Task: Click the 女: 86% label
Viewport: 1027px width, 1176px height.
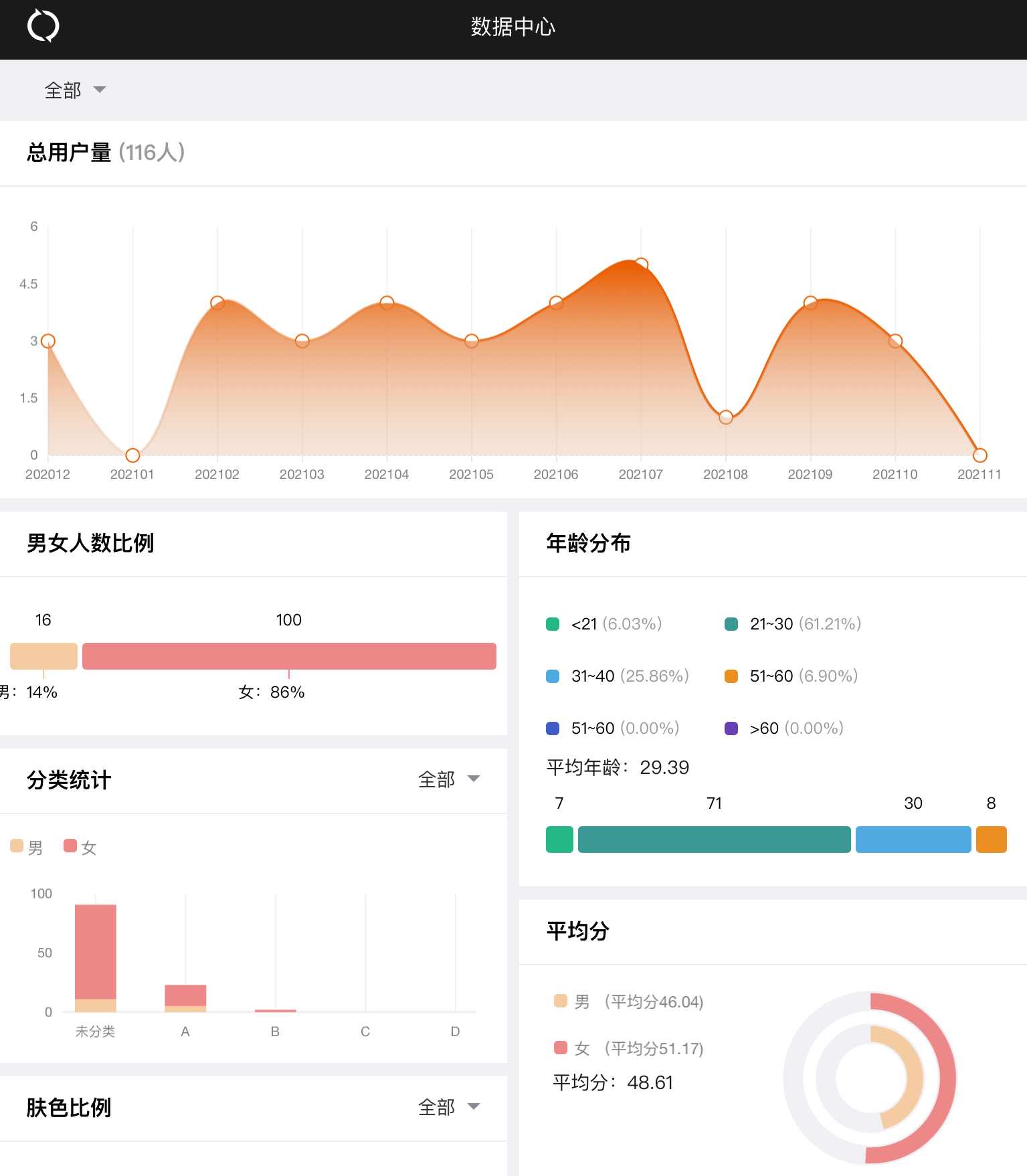Action: pos(272,692)
